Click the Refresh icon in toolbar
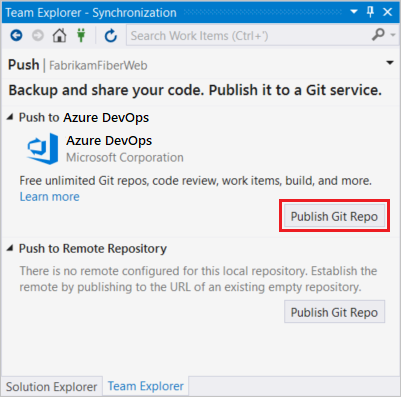Image resolution: width=401 pixels, height=397 pixels. [x=111, y=35]
